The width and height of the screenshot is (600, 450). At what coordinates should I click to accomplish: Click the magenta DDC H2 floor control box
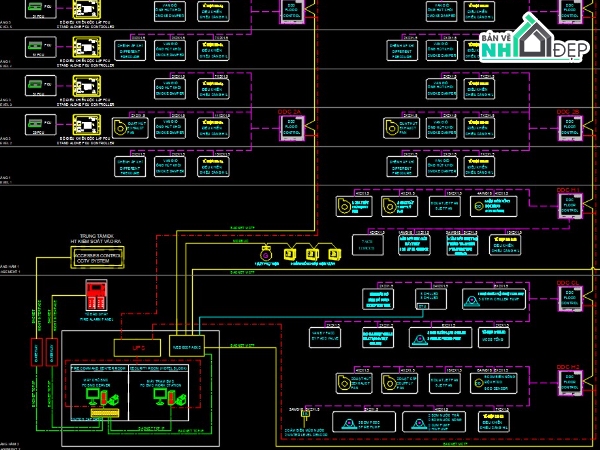(x=570, y=384)
